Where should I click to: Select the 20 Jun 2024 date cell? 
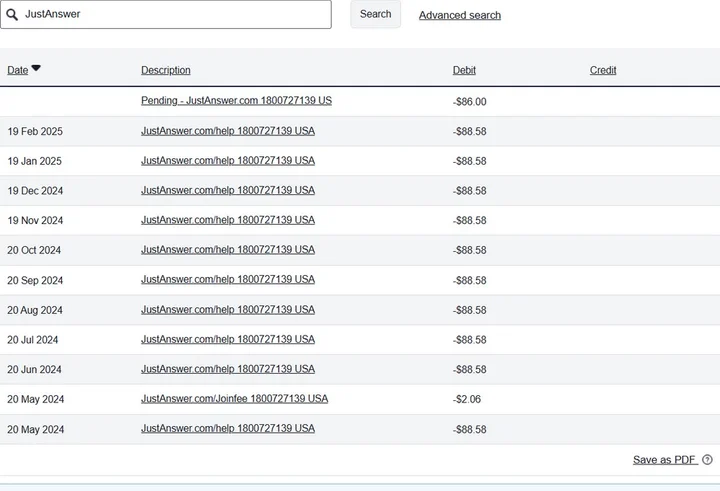pos(34,369)
